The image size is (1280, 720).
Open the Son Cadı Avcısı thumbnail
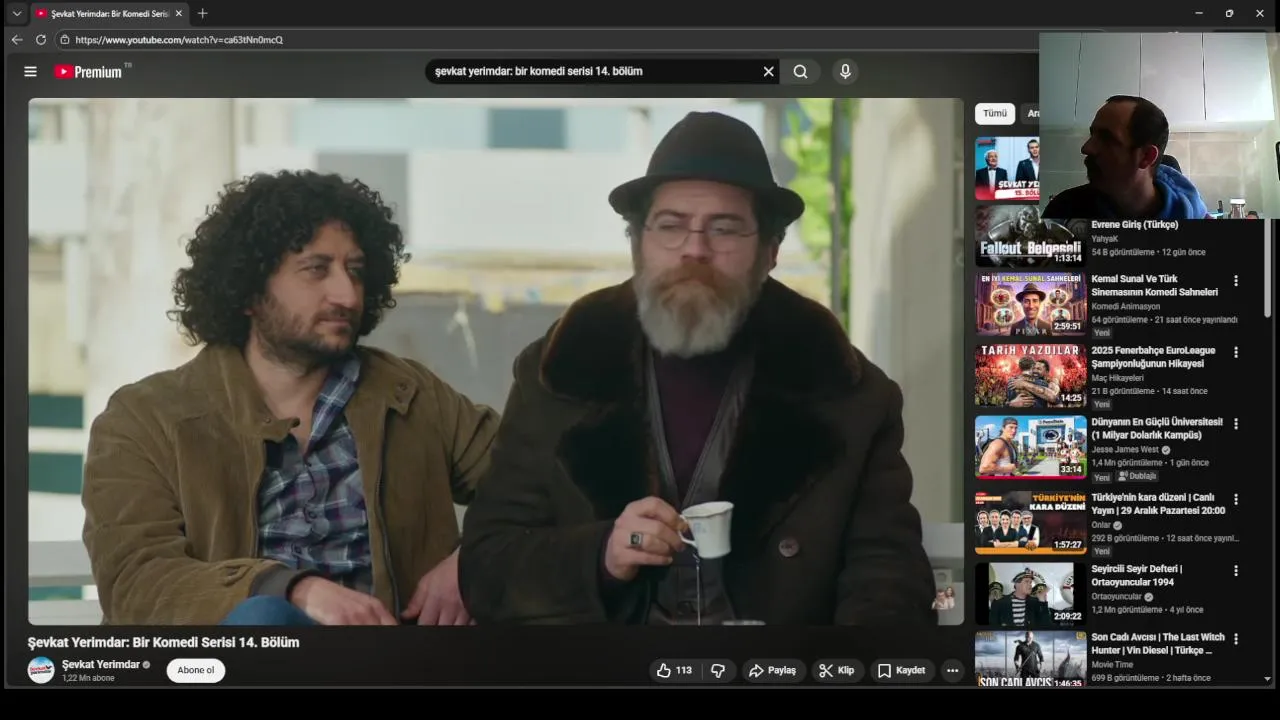(x=1030, y=659)
